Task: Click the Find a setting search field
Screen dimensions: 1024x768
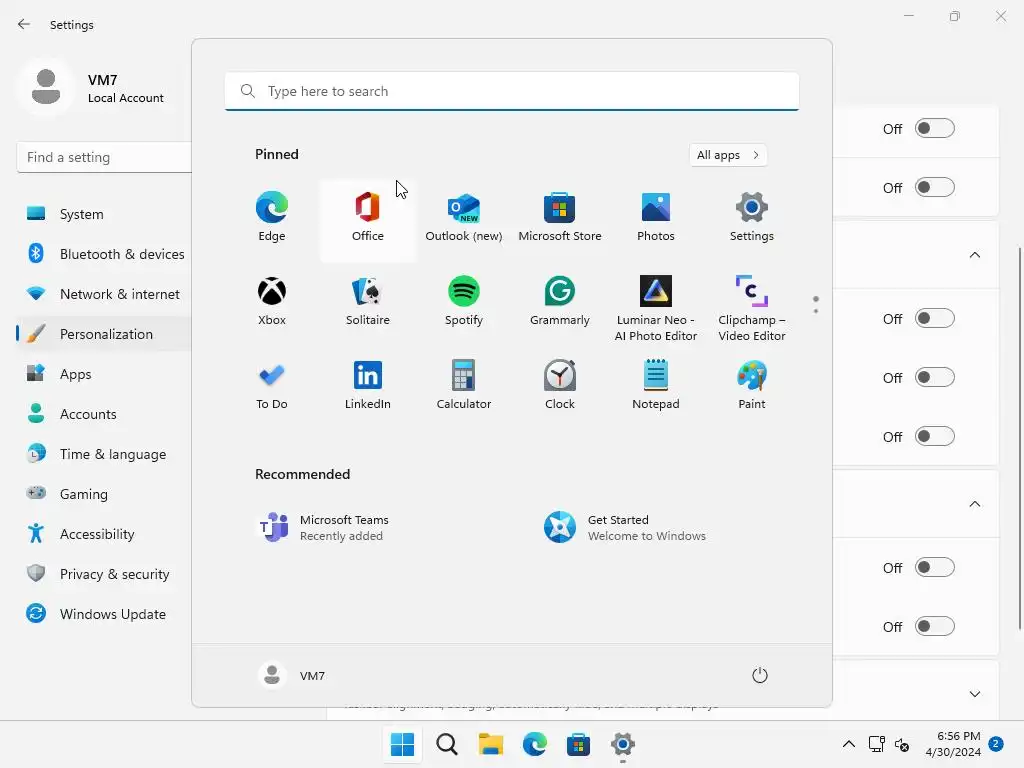Action: click(104, 157)
